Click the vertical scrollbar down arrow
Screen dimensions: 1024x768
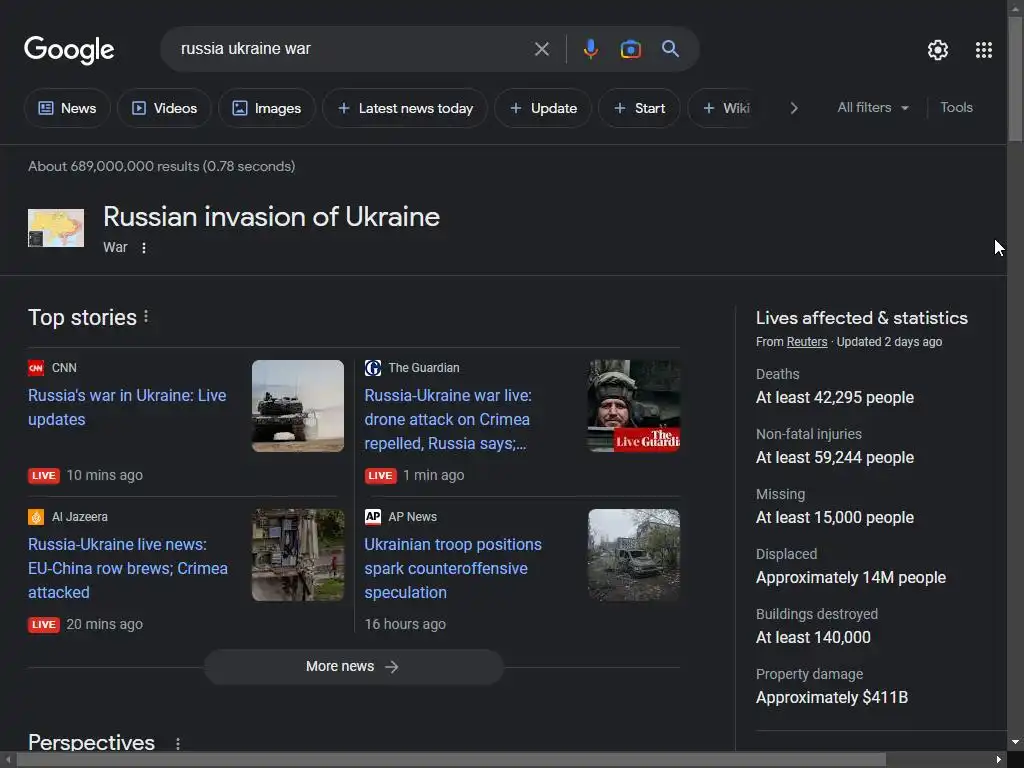point(1015,742)
